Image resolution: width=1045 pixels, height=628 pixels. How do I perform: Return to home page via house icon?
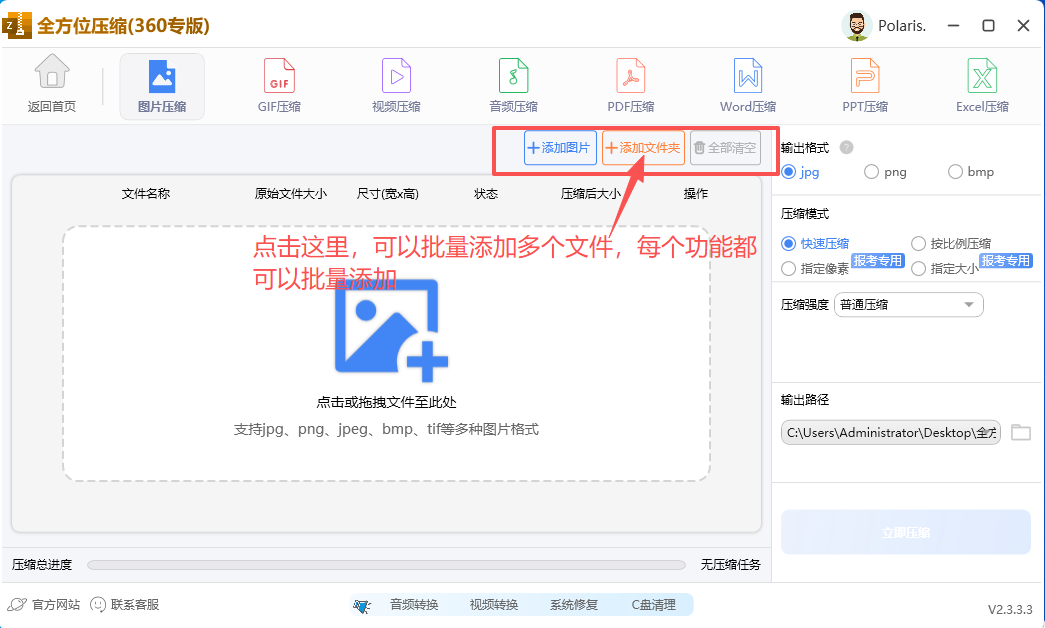click(x=52, y=85)
